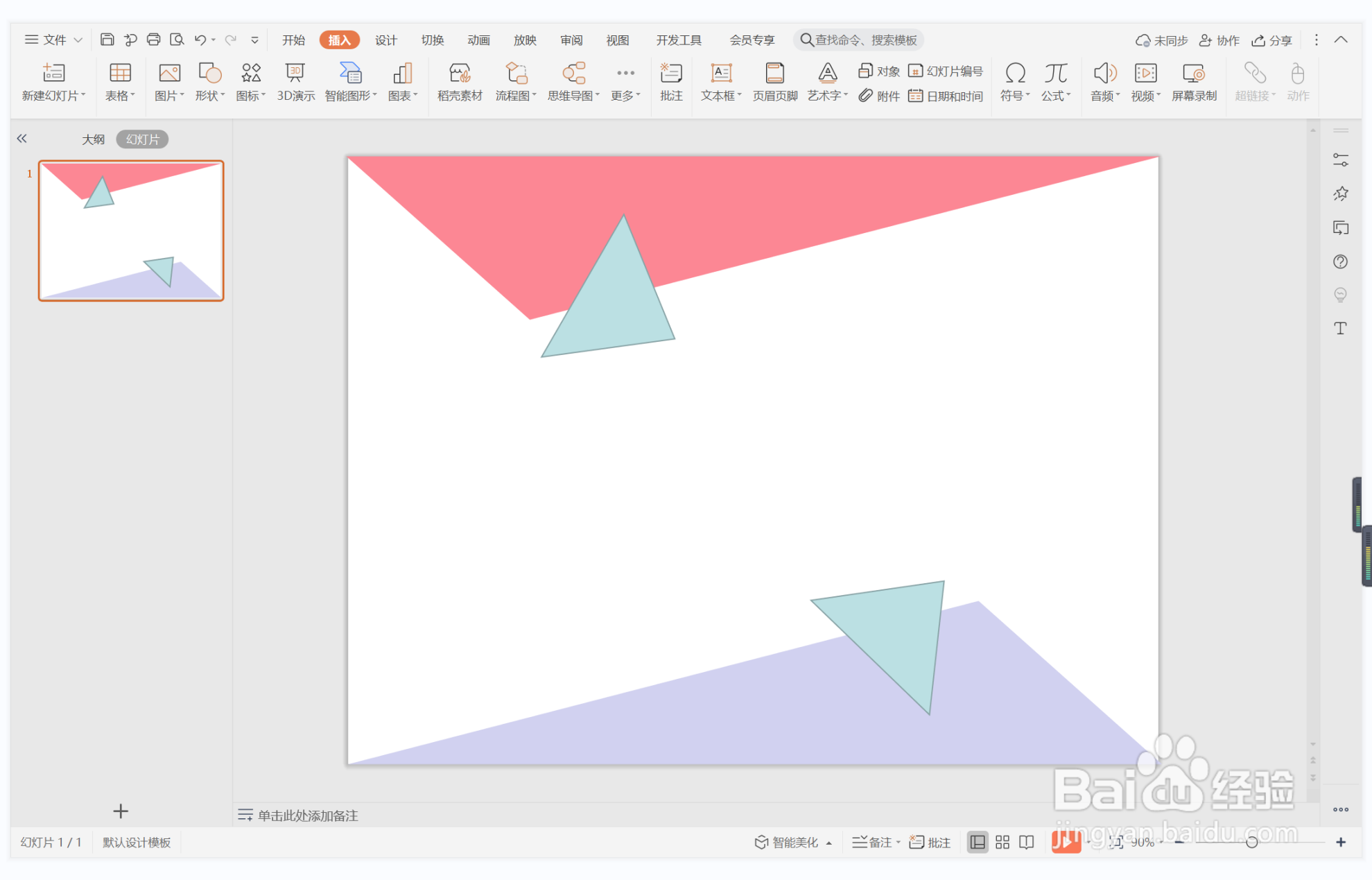Open the 图标 icon library
This screenshot has width=1372, height=880.
pos(251,82)
